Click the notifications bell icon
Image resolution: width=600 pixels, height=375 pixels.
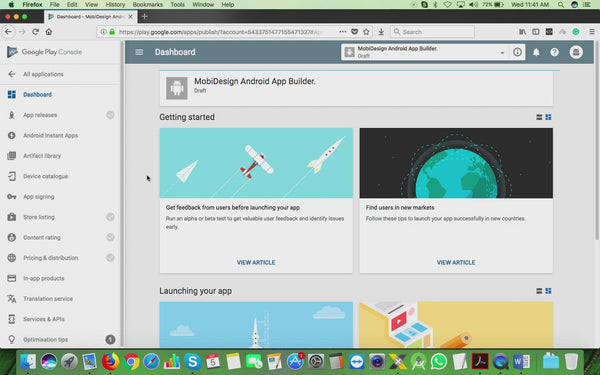pos(536,52)
